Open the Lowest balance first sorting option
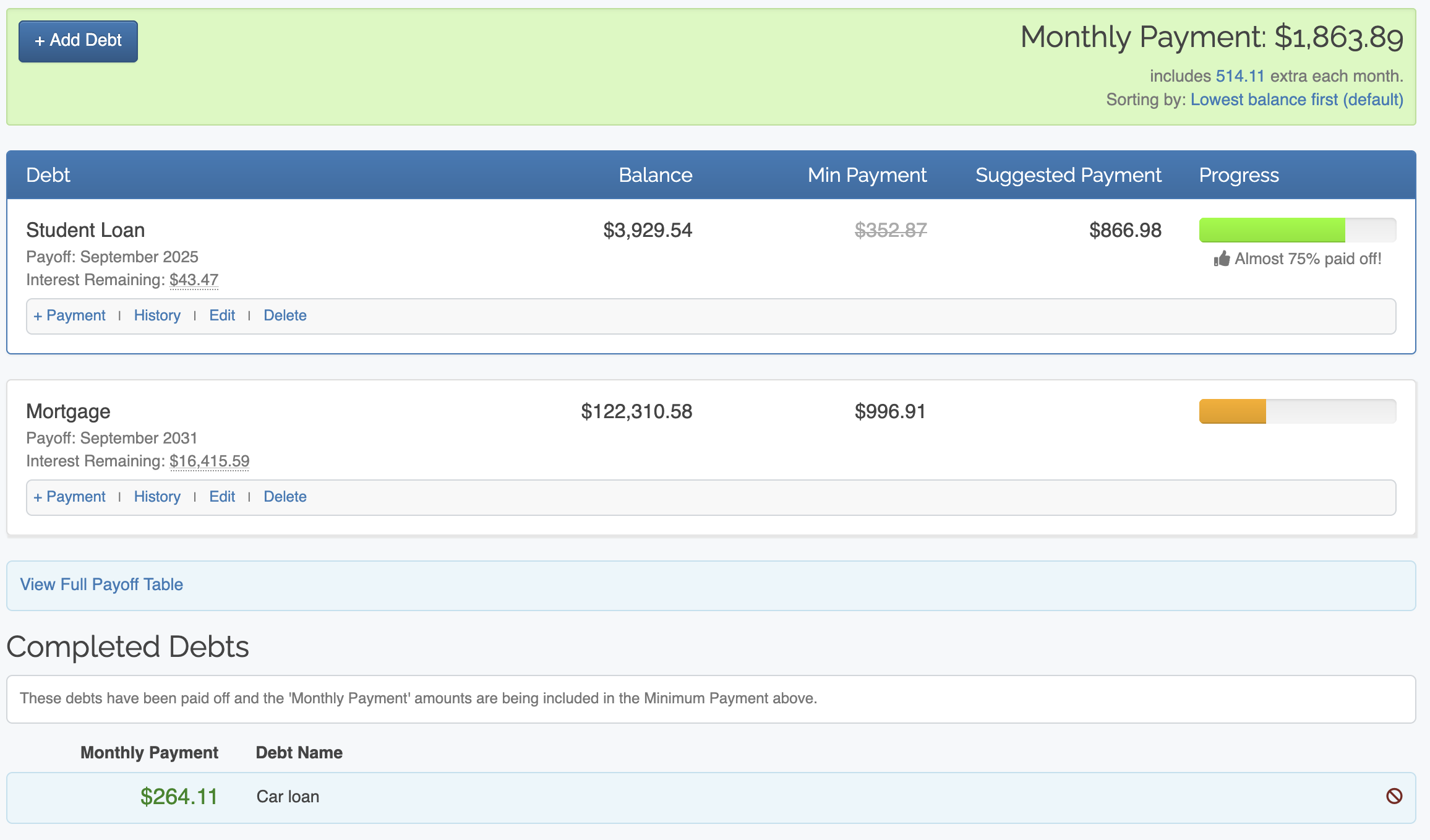The width and height of the screenshot is (1430, 840). tap(1296, 100)
